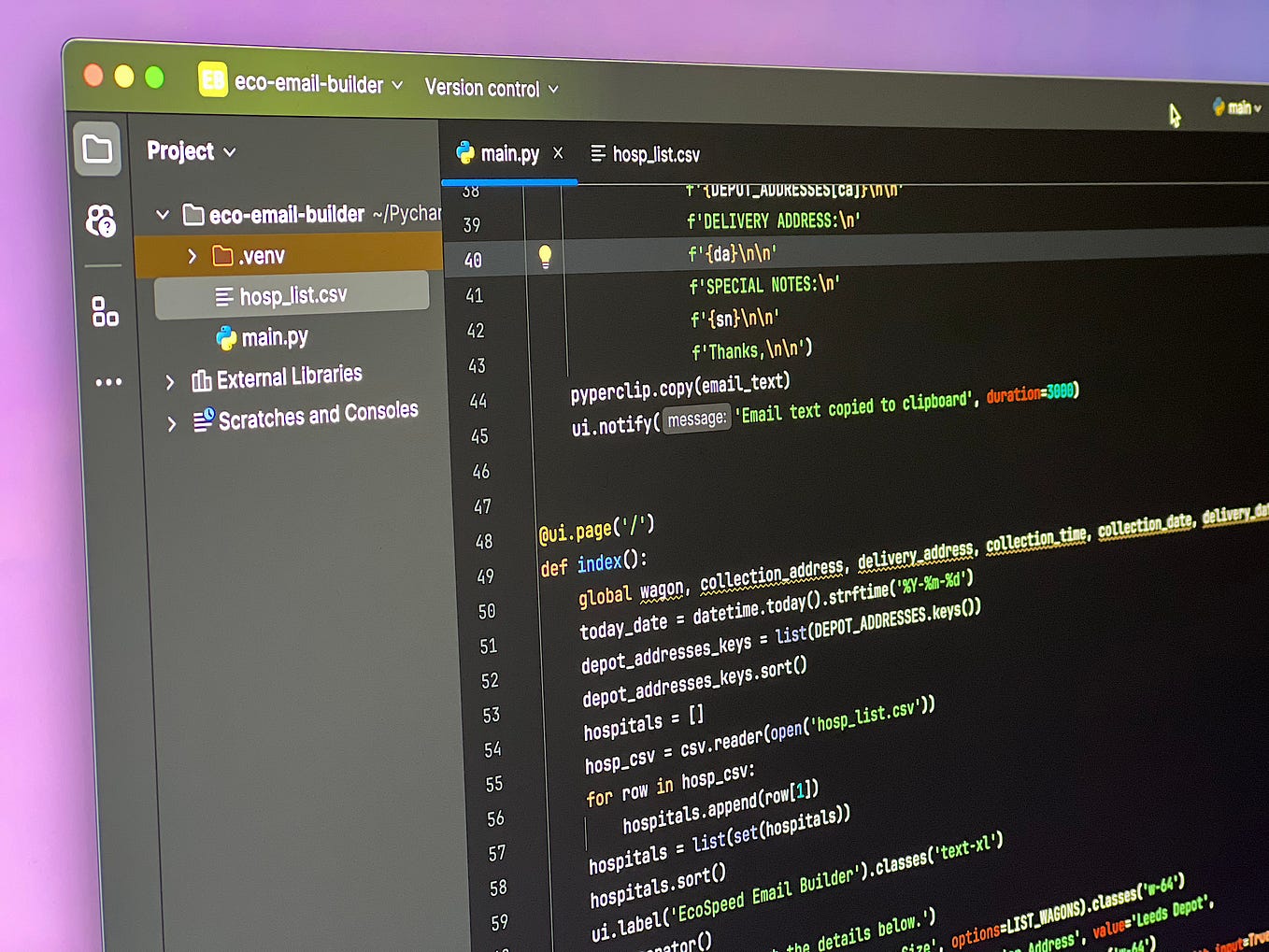Screen dimensions: 1269x952
Task: Click the Python logo beside the main branch widget
Action: point(1217,107)
